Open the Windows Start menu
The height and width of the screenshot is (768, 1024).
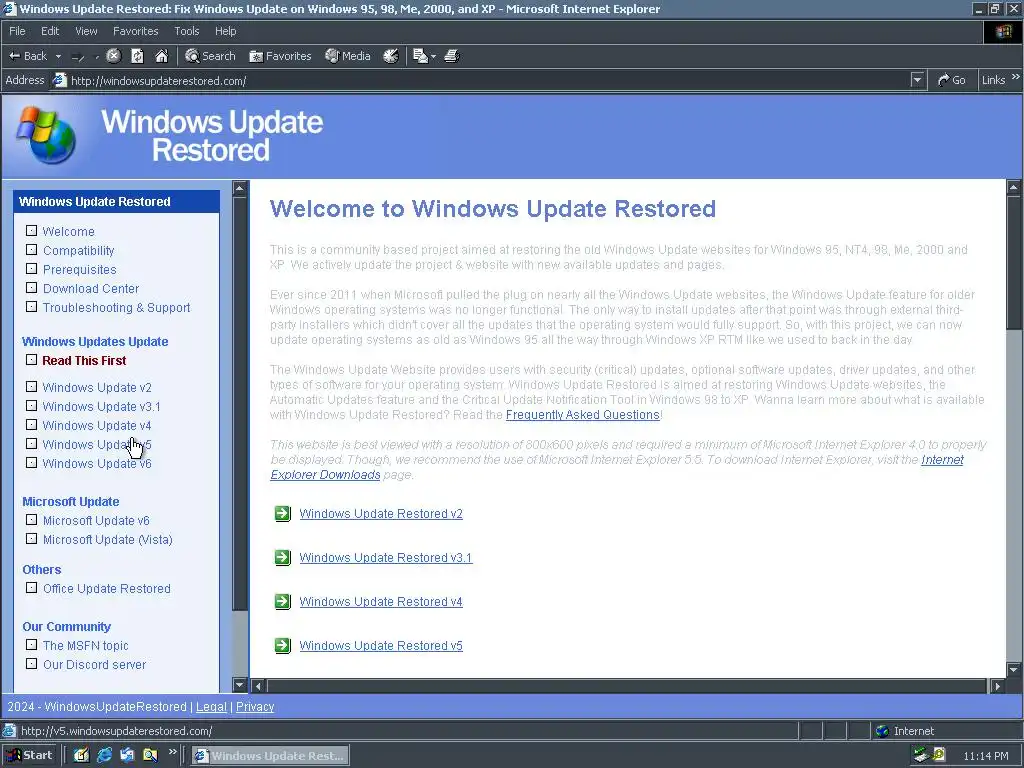(29, 756)
